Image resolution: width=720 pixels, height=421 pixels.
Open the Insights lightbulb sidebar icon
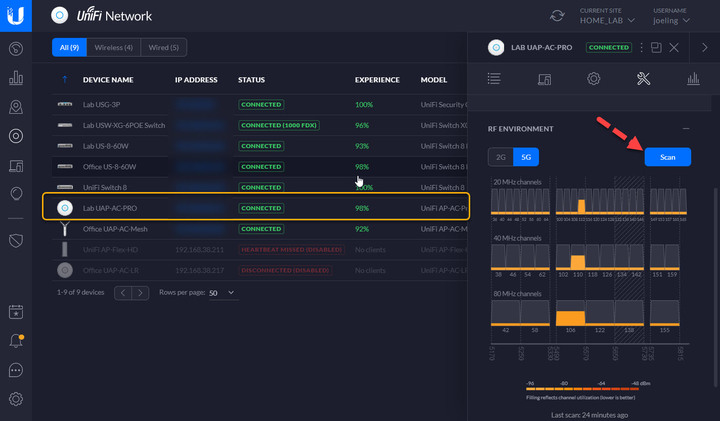tap(16, 194)
